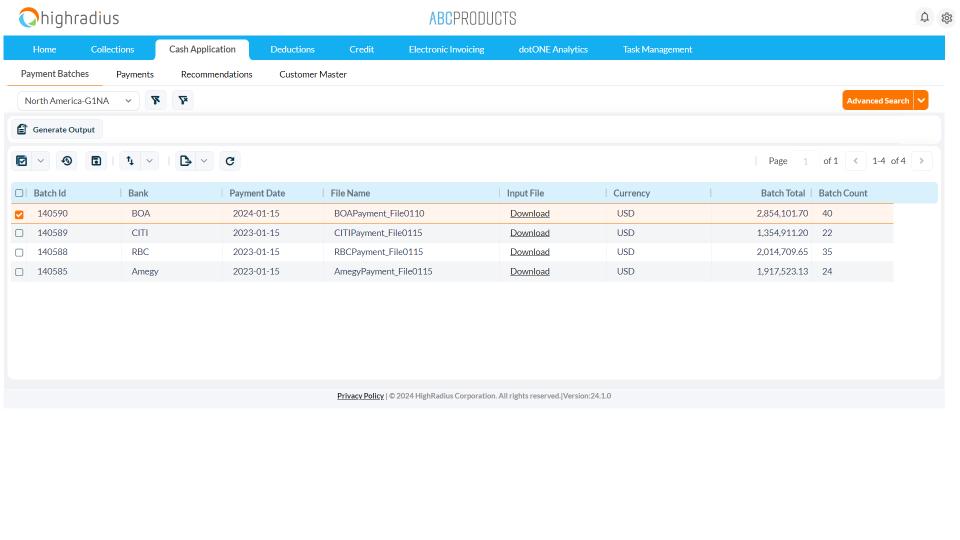Expand the dropdown arrow next to export icon
The height and width of the screenshot is (540, 960).
pyautogui.click(x=204, y=161)
